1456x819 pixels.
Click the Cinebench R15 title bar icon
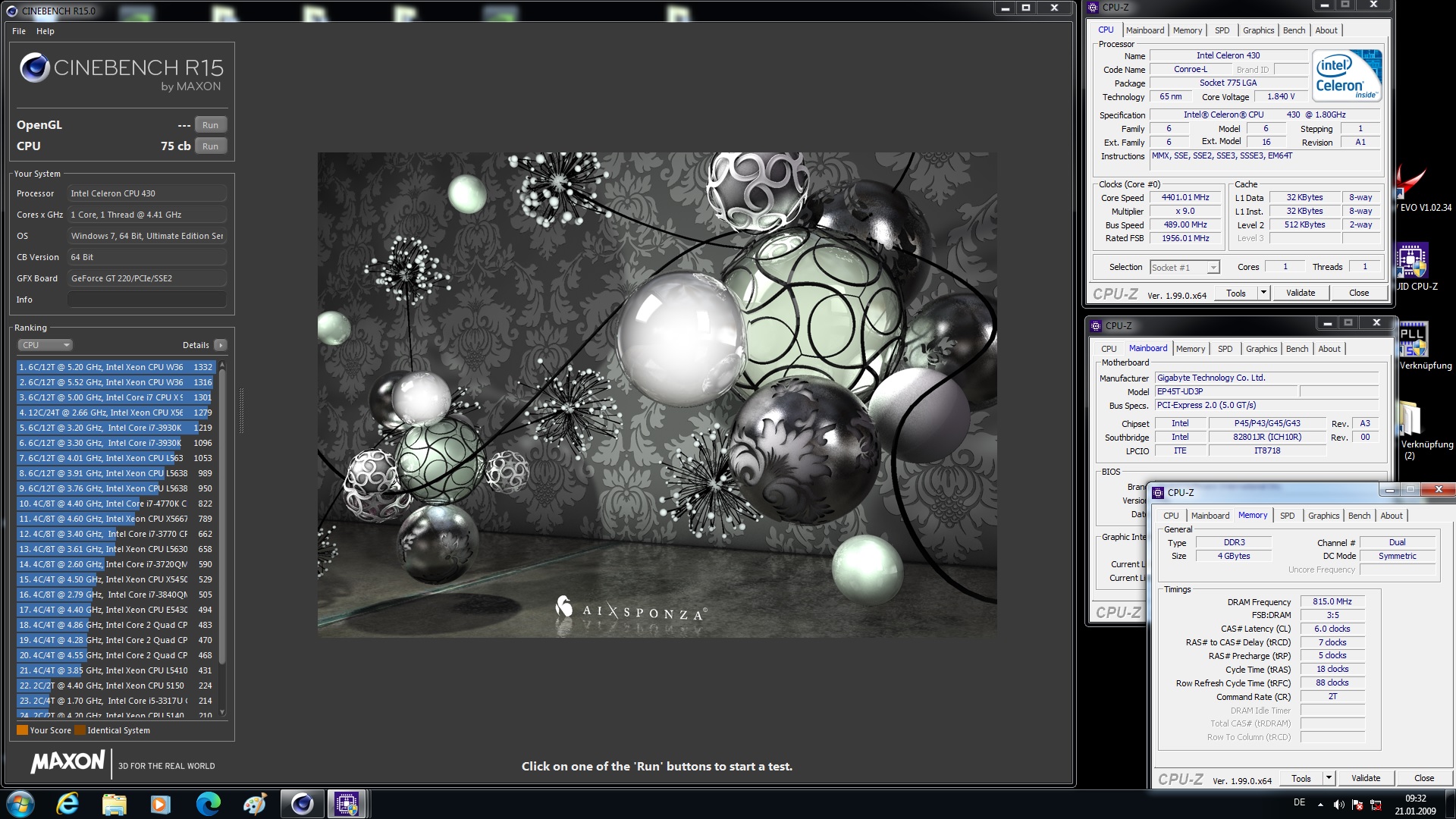[x=11, y=11]
